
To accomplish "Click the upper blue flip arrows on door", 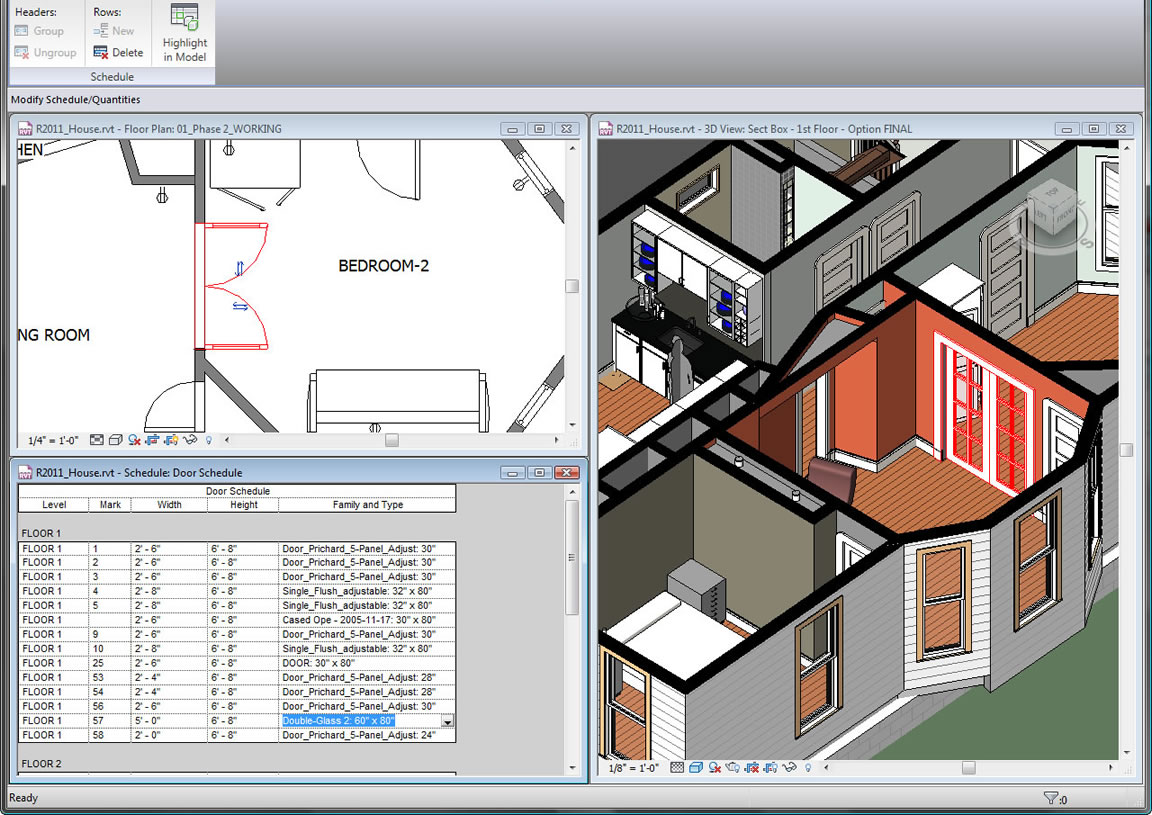I will 239,269.
